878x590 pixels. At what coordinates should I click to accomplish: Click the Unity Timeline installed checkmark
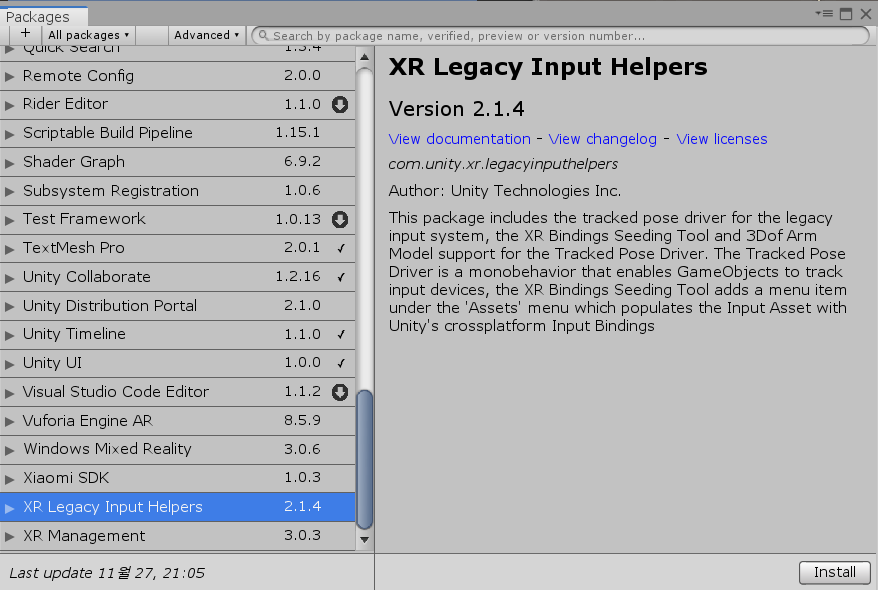point(341,335)
